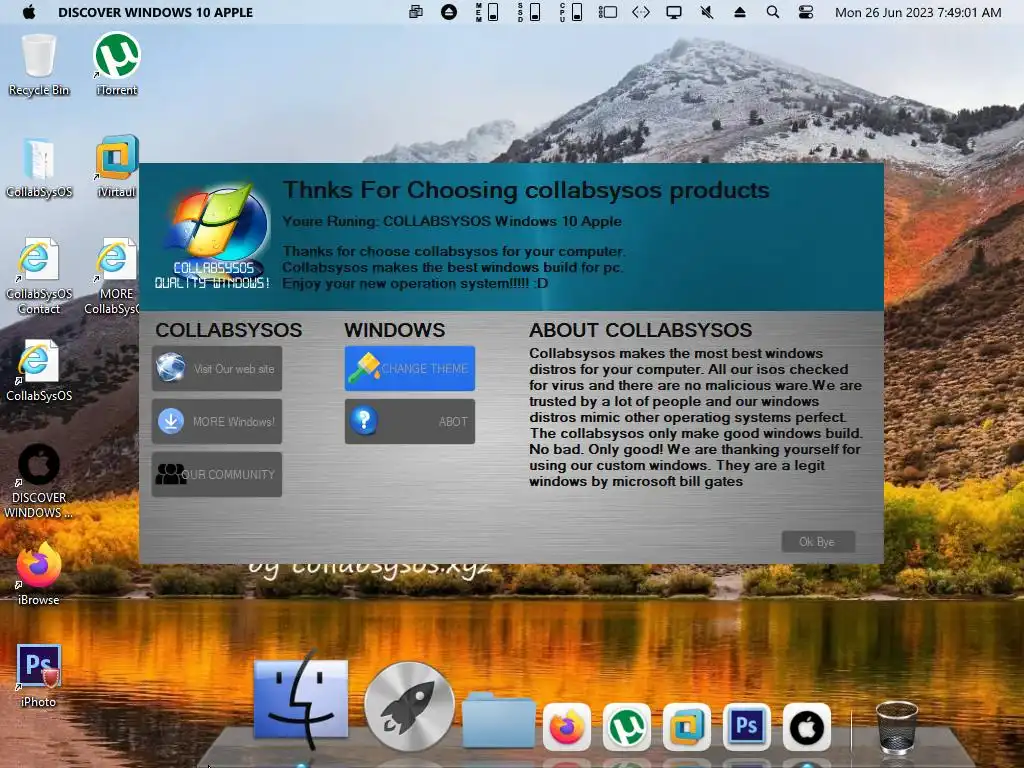Launch VirtualBox-style icon in the dock
The height and width of the screenshot is (768, 1024).
coord(686,726)
